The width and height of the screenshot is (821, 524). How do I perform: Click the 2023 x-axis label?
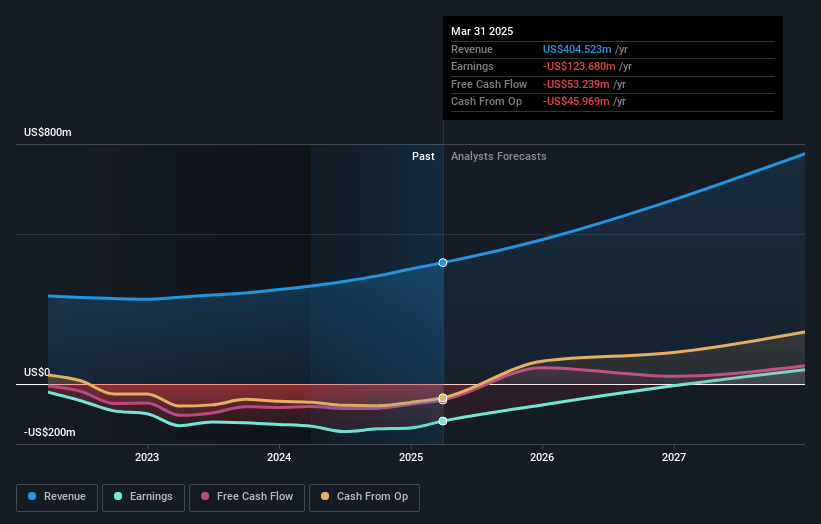147,457
